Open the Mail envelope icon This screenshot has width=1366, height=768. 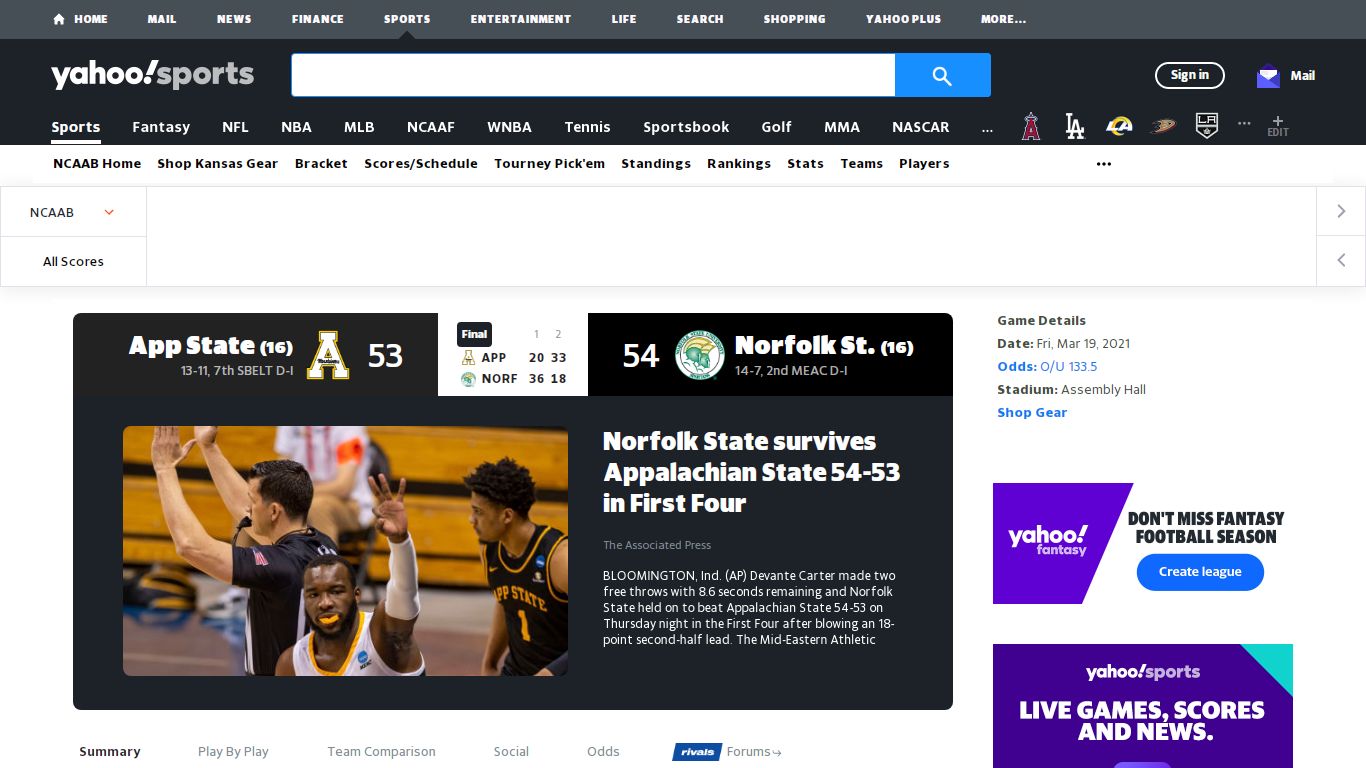[x=1268, y=75]
